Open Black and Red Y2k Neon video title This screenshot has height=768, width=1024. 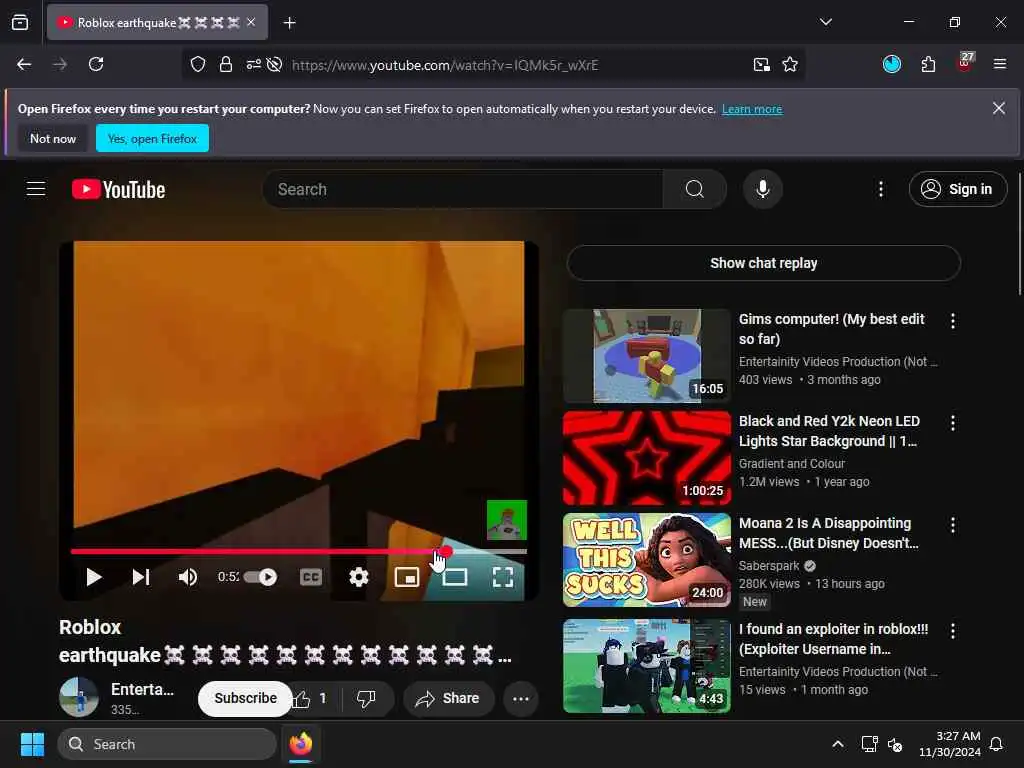pyautogui.click(x=829, y=431)
